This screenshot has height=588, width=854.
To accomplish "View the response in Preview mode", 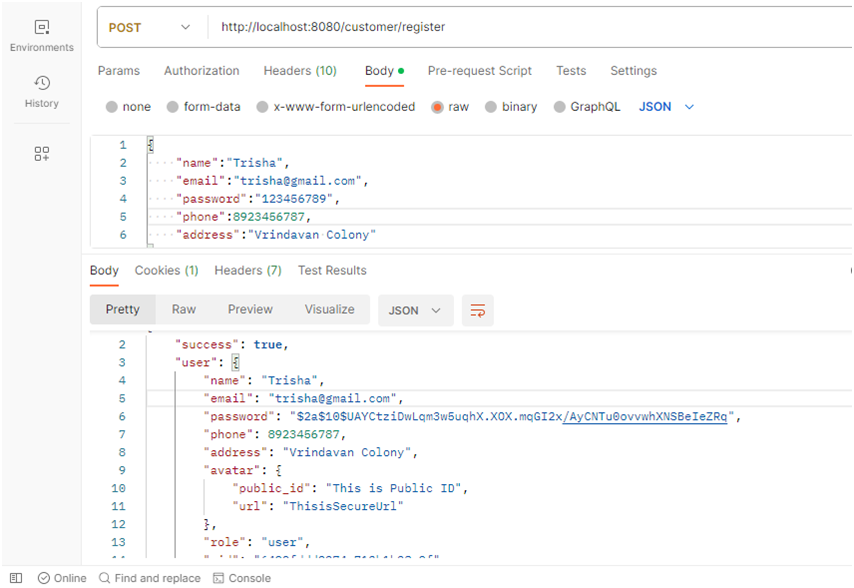I will [250, 311].
